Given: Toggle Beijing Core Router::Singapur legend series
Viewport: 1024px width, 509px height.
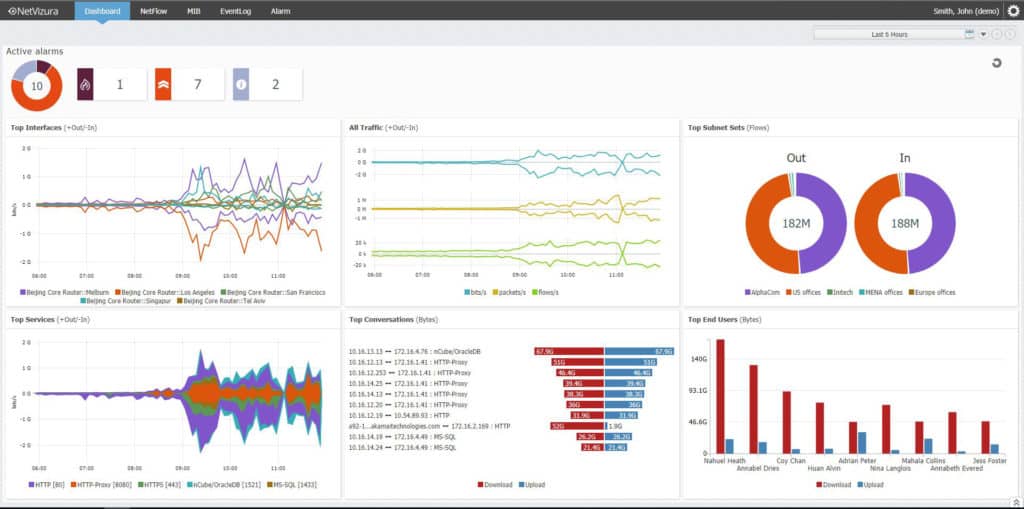Looking at the screenshot, I should 126,301.
